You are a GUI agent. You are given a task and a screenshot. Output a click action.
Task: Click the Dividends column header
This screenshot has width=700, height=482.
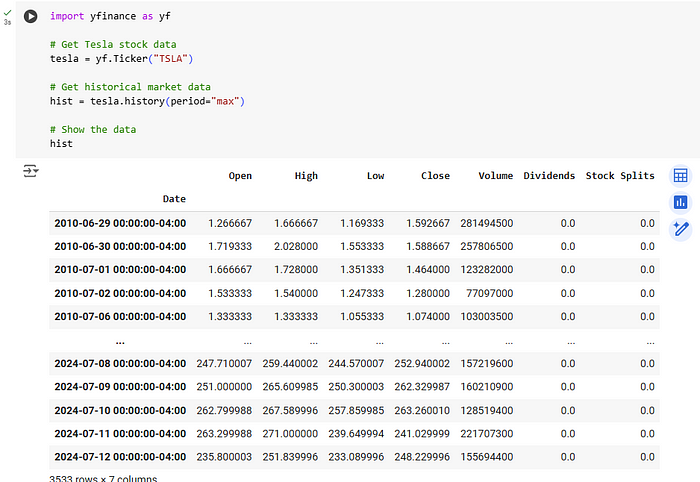(x=549, y=176)
